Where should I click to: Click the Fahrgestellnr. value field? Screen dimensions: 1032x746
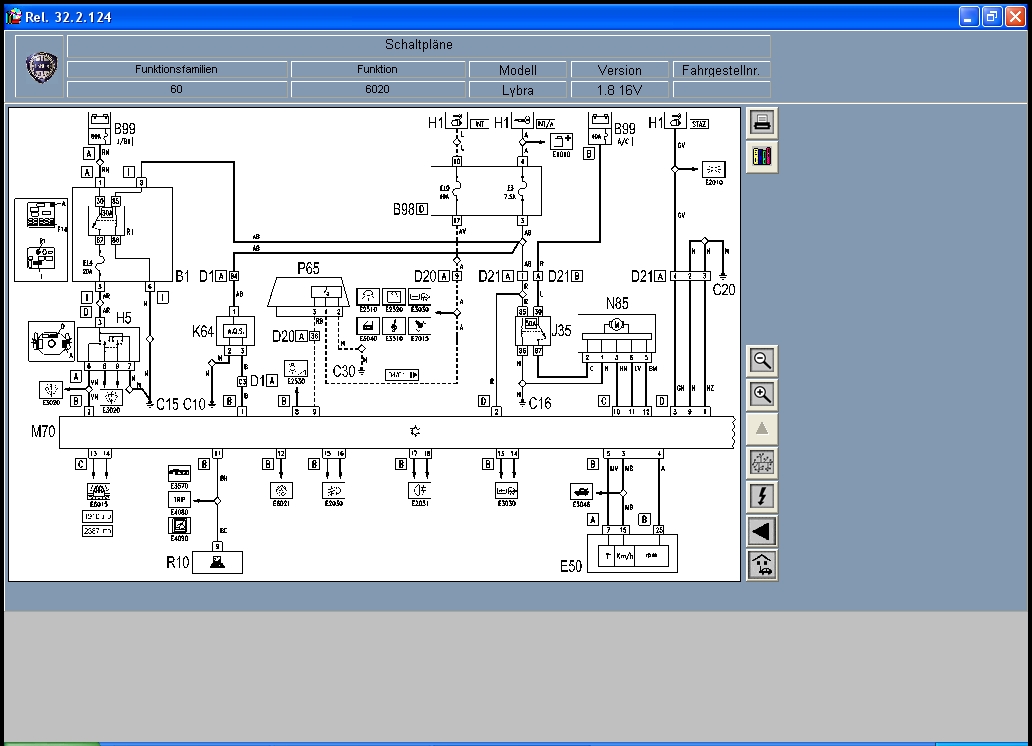click(x=721, y=90)
